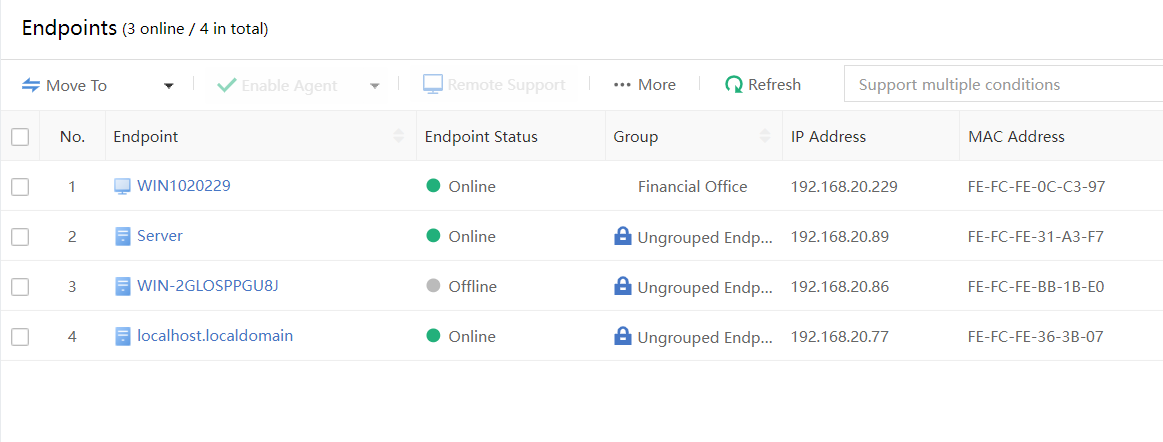Open the localhost.localdomain endpoint link
Screen dimensions: 1163x442
coord(215,336)
